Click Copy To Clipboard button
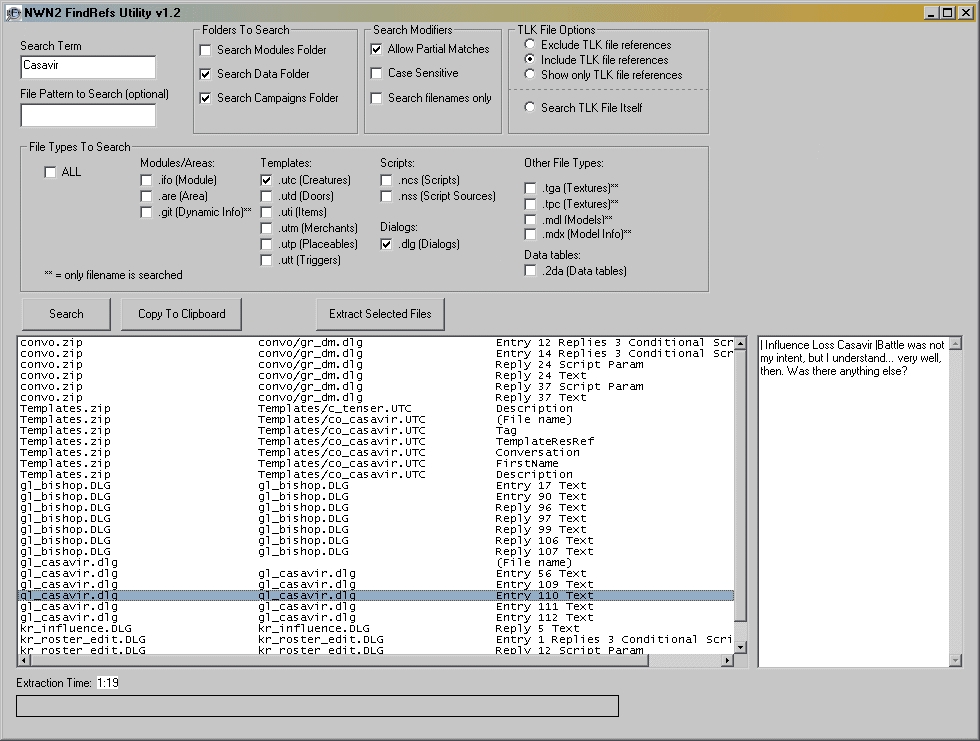980x741 pixels. [x=181, y=314]
